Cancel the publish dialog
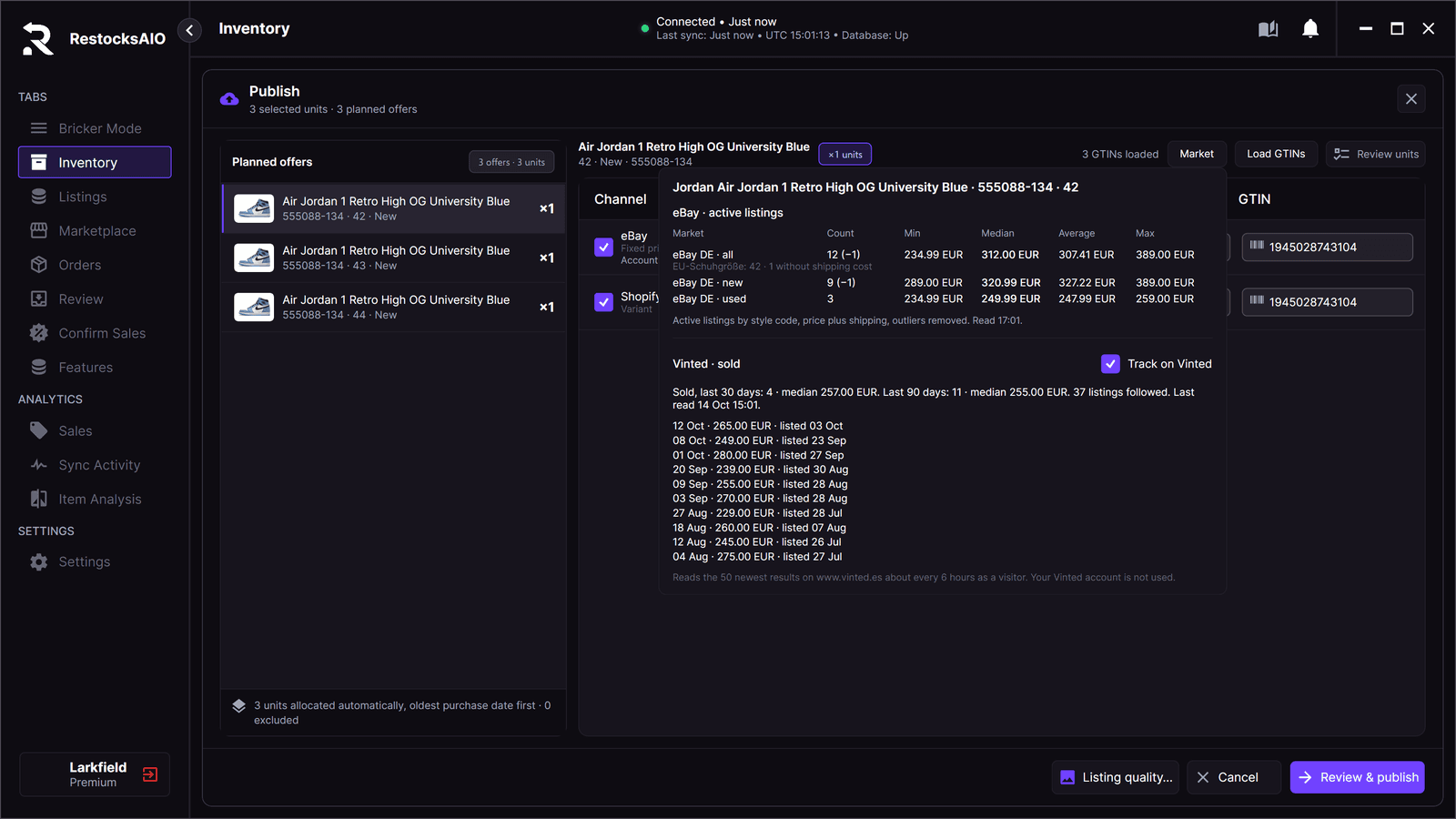This screenshot has height=819, width=1456. click(x=1233, y=777)
